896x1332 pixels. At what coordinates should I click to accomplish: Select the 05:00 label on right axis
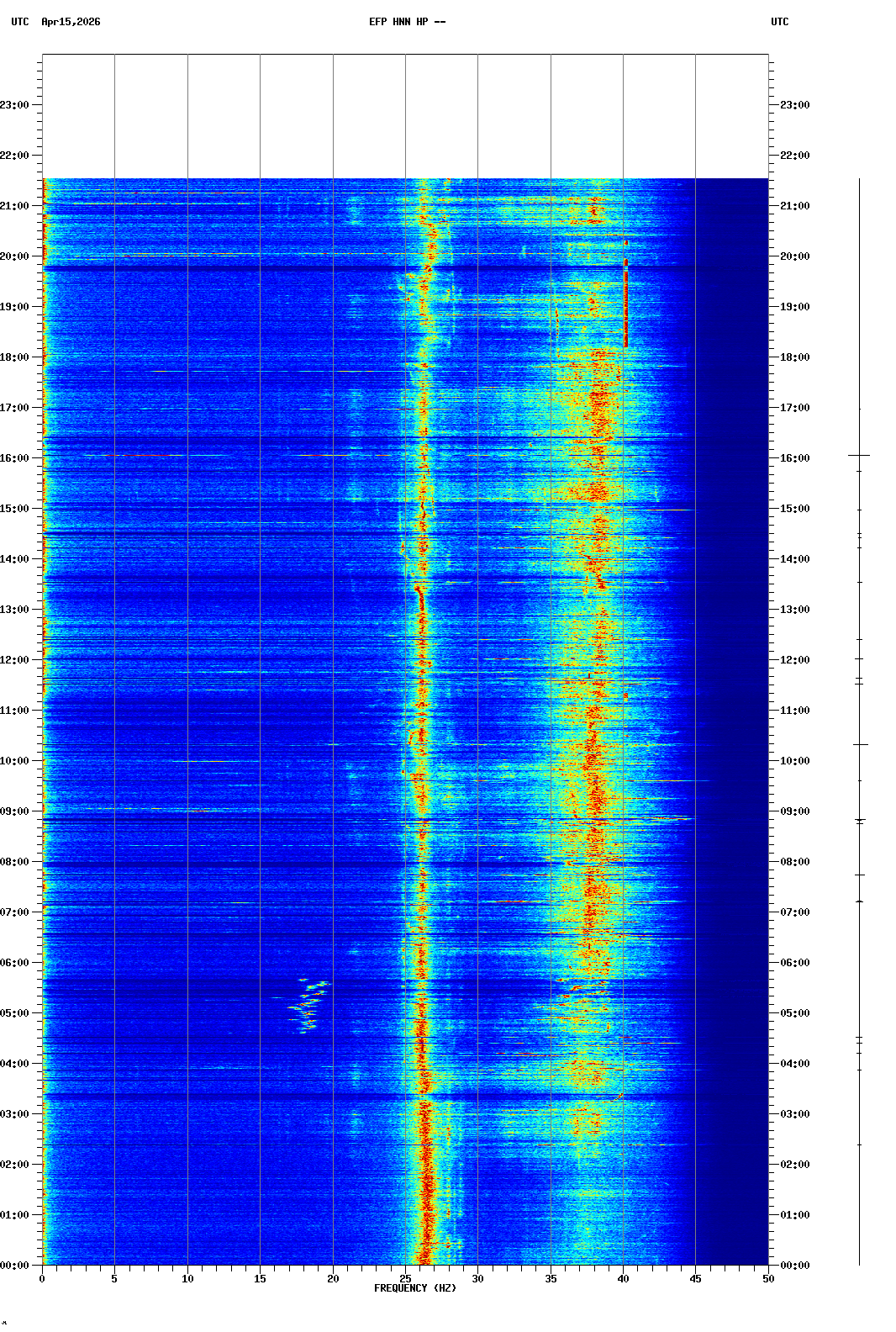pos(794,1013)
